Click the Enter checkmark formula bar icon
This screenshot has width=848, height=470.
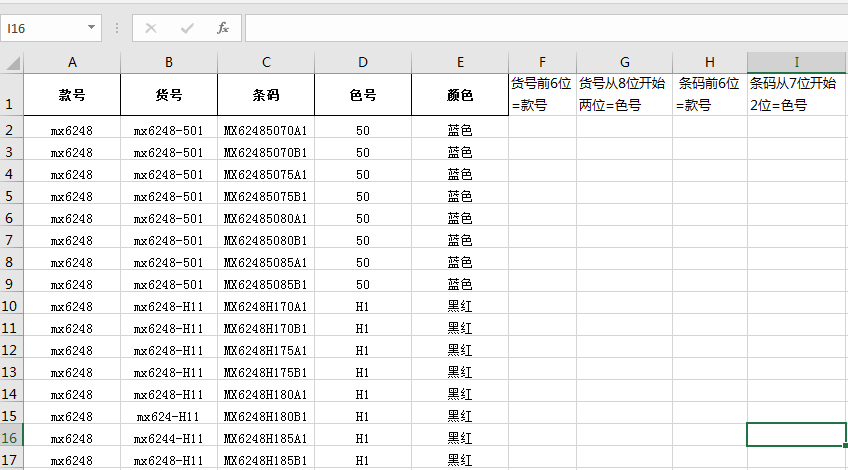click(187, 28)
